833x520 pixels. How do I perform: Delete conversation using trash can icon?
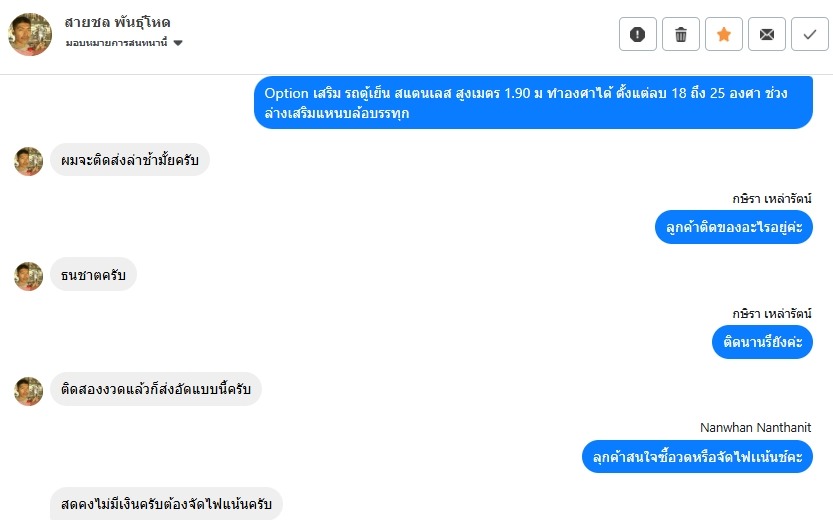coord(681,34)
